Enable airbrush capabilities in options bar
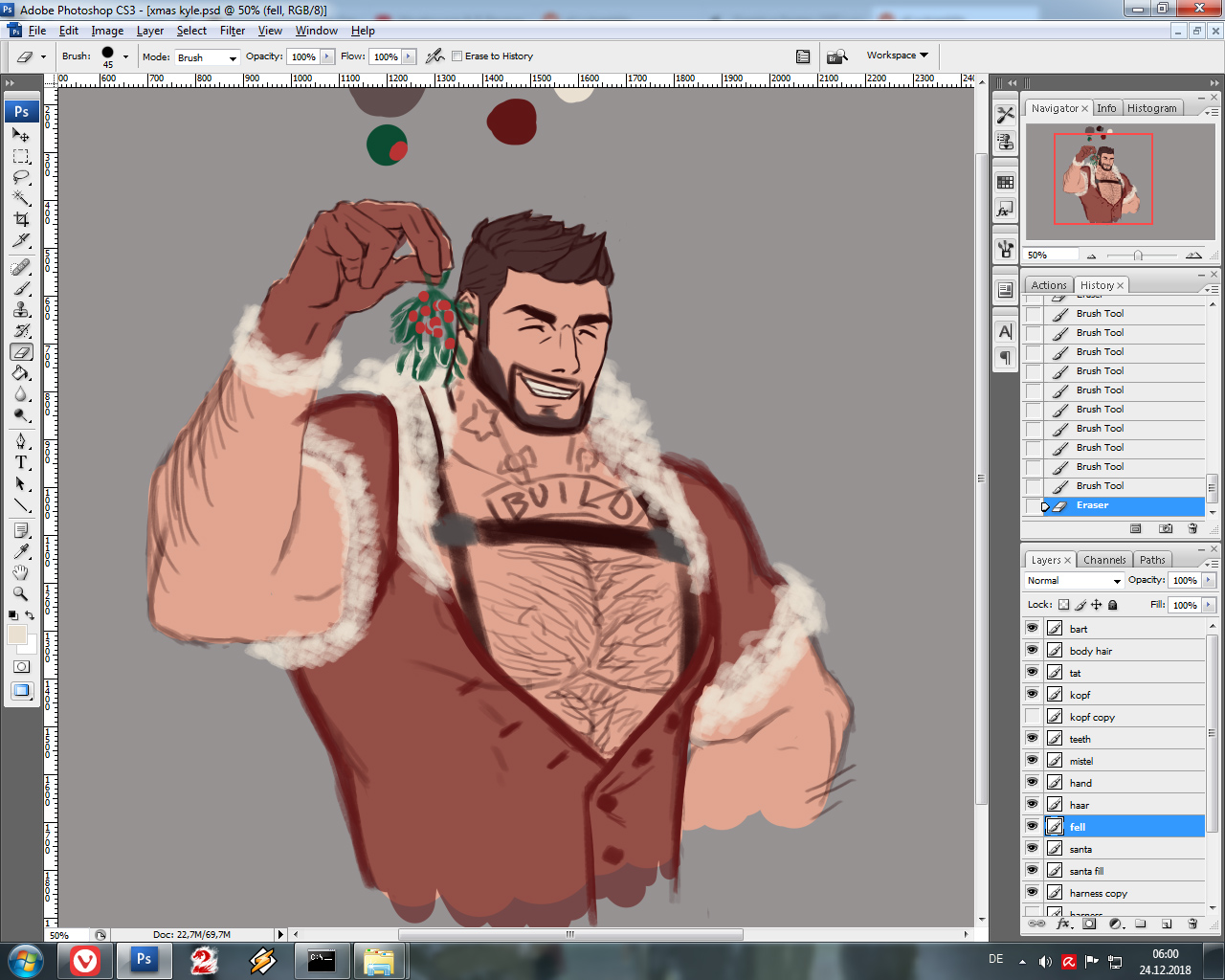This screenshot has height=980, width=1225. click(435, 56)
